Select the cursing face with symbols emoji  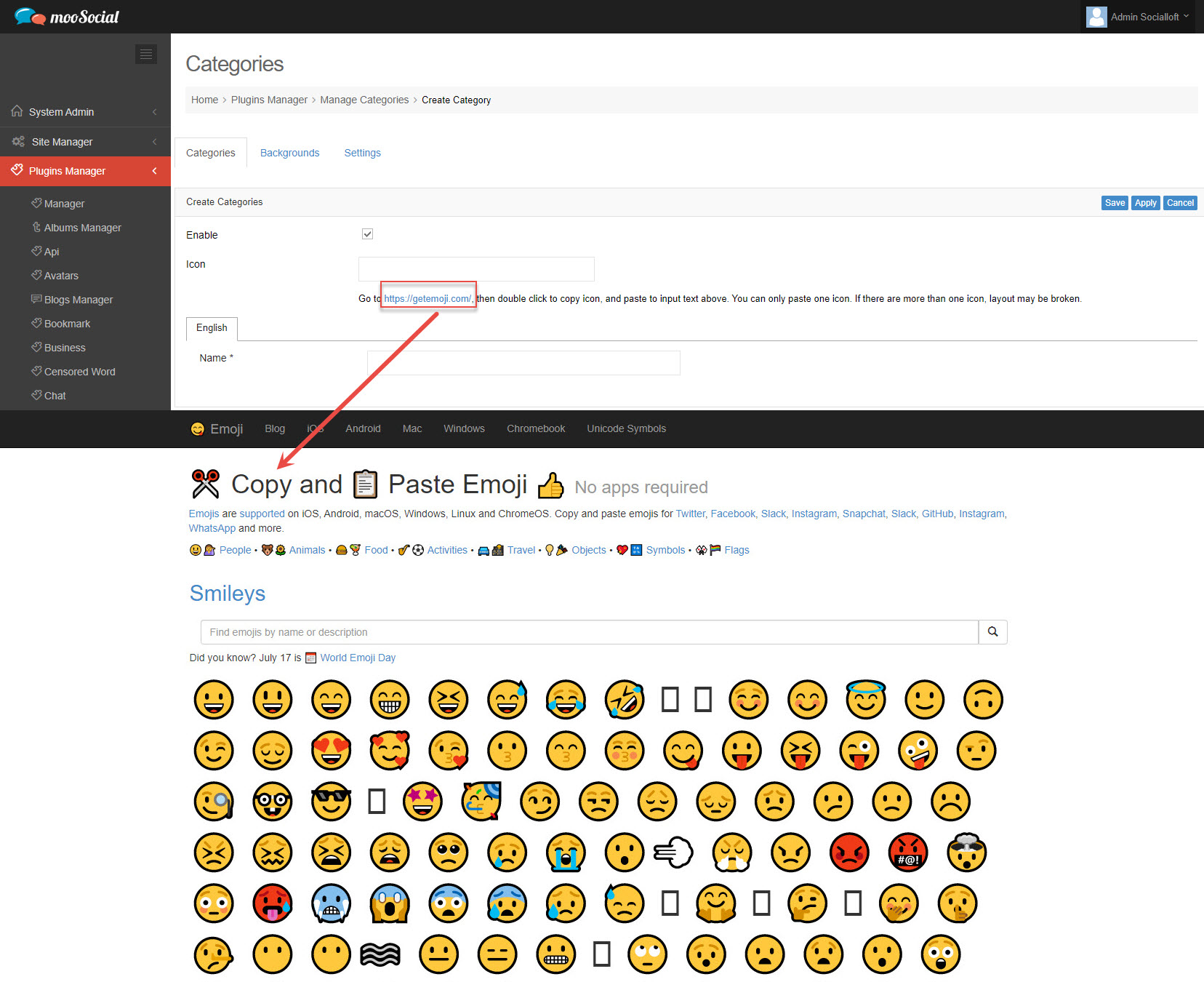click(x=908, y=853)
